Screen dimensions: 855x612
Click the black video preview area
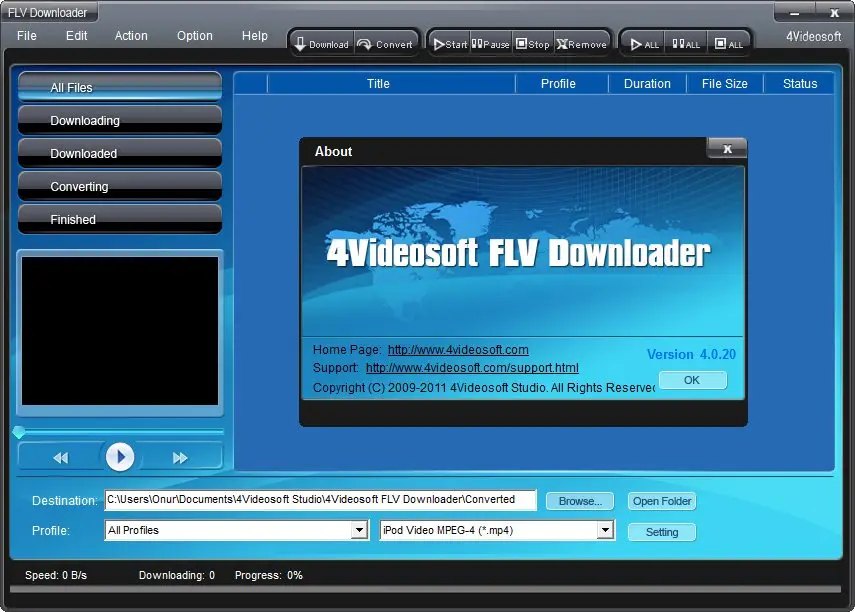tap(120, 331)
